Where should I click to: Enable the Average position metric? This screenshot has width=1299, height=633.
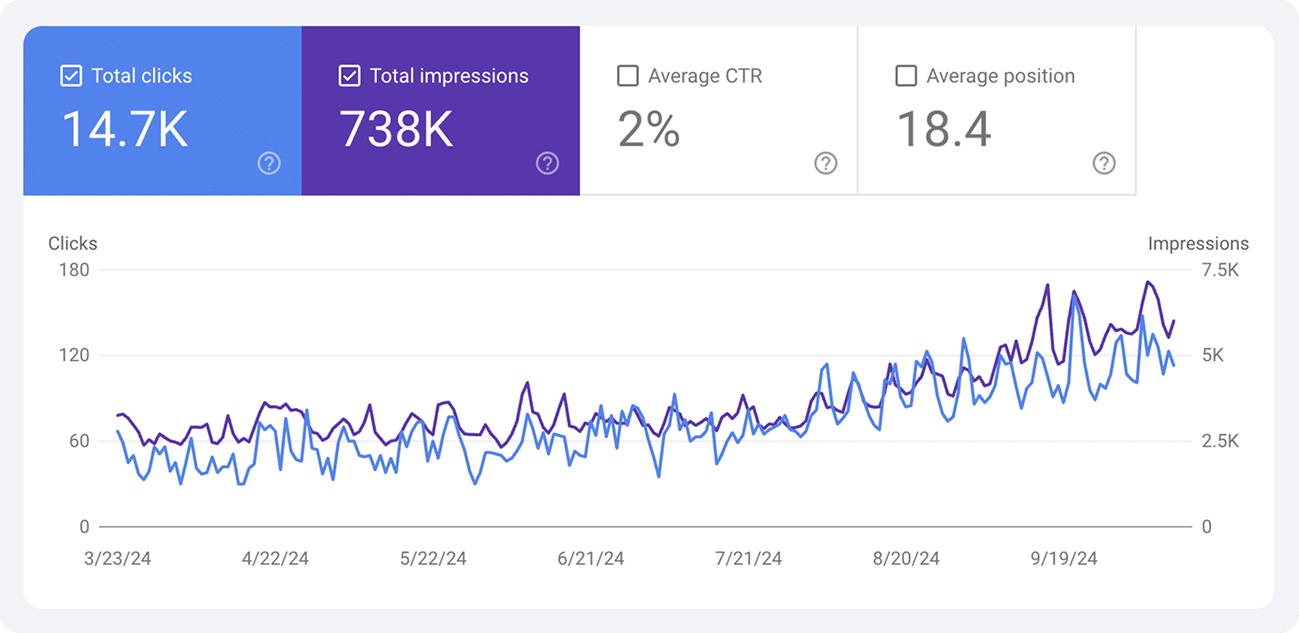pos(905,75)
